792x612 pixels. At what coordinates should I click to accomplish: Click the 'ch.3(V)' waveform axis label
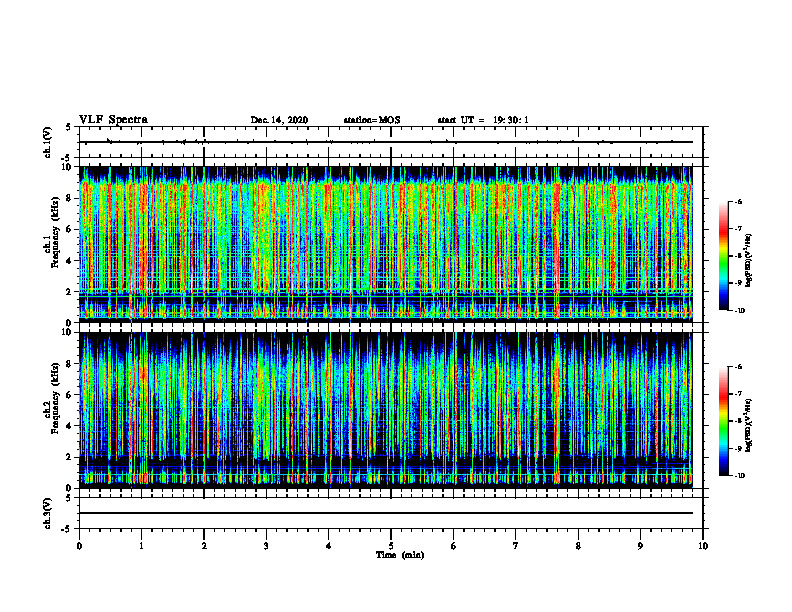click(47, 513)
